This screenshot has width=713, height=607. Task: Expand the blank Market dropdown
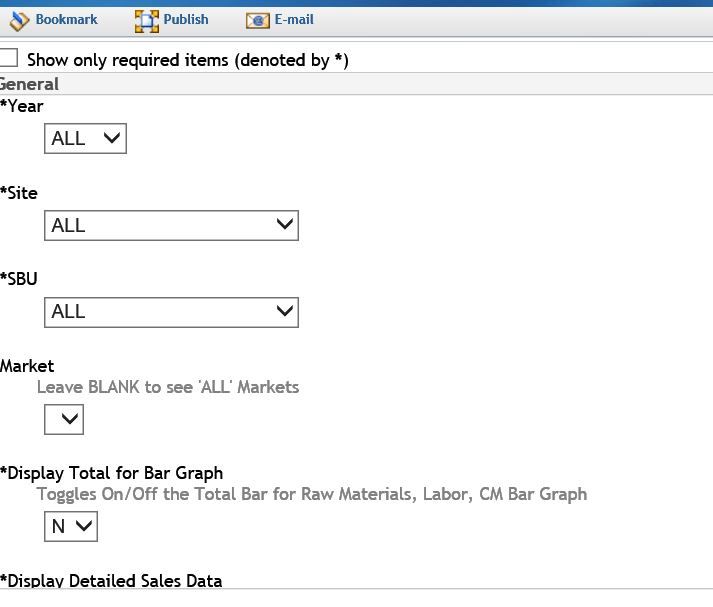64,420
